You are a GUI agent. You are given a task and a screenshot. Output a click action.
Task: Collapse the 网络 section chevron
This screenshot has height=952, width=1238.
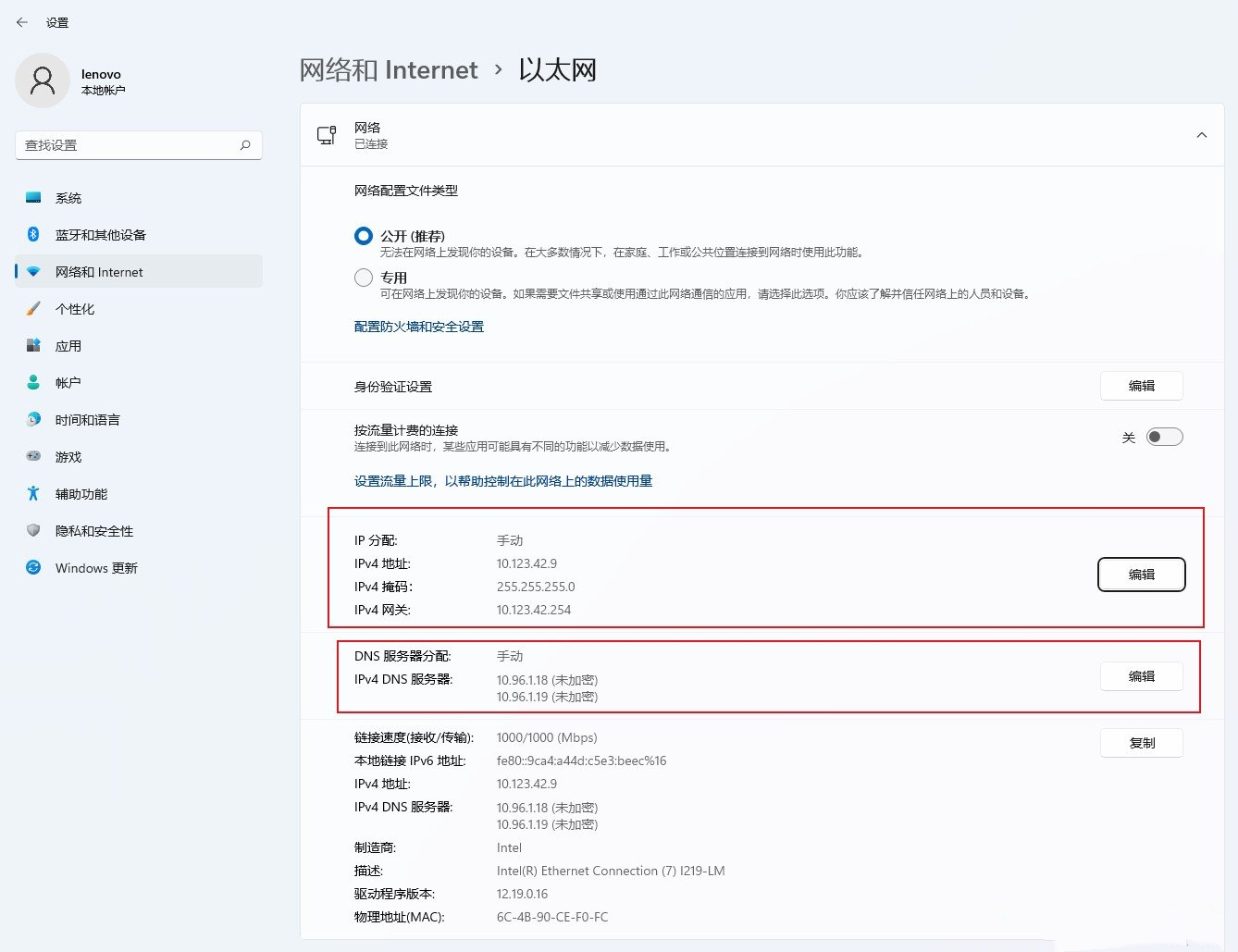[1201, 135]
